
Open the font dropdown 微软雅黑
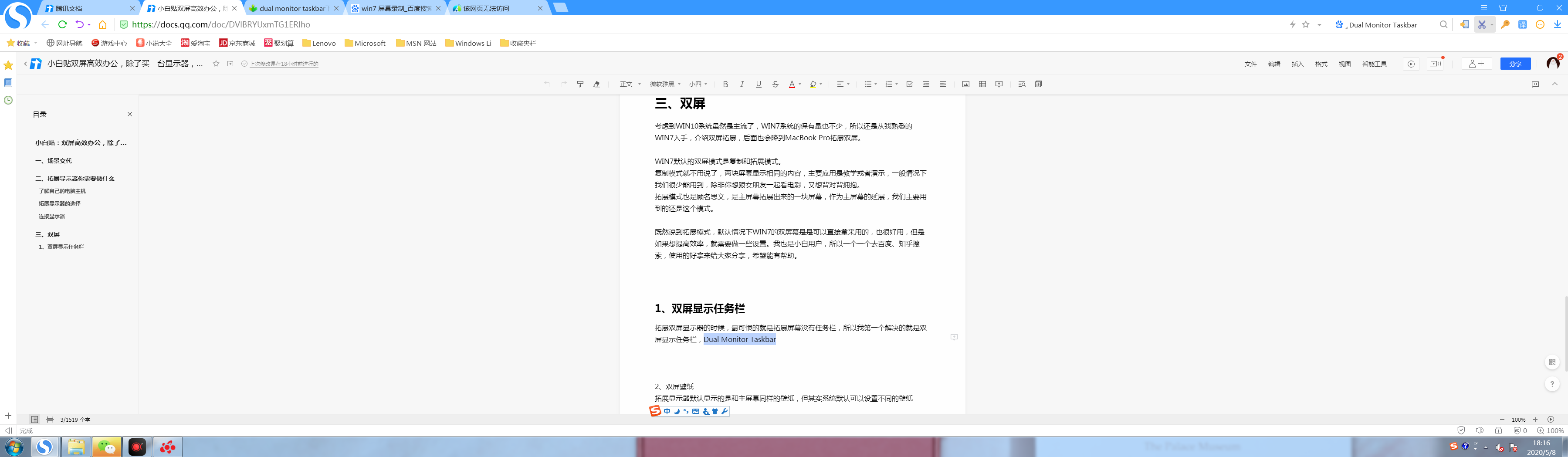665,84
